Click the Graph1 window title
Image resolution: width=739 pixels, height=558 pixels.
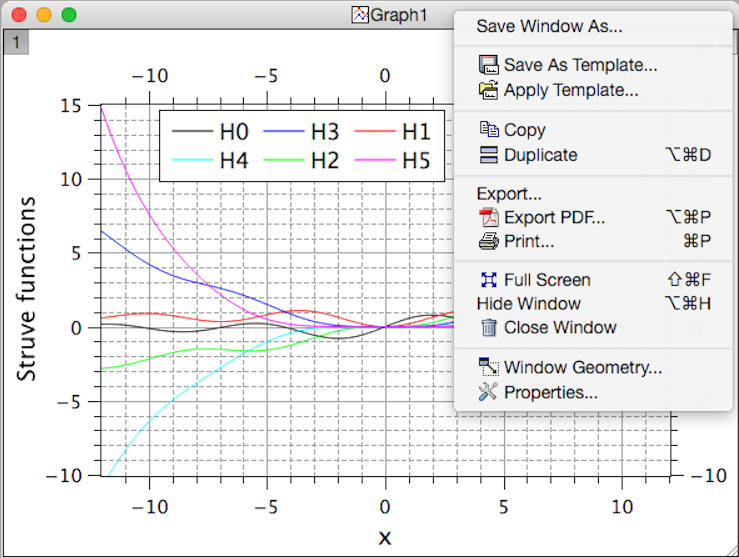click(x=398, y=15)
